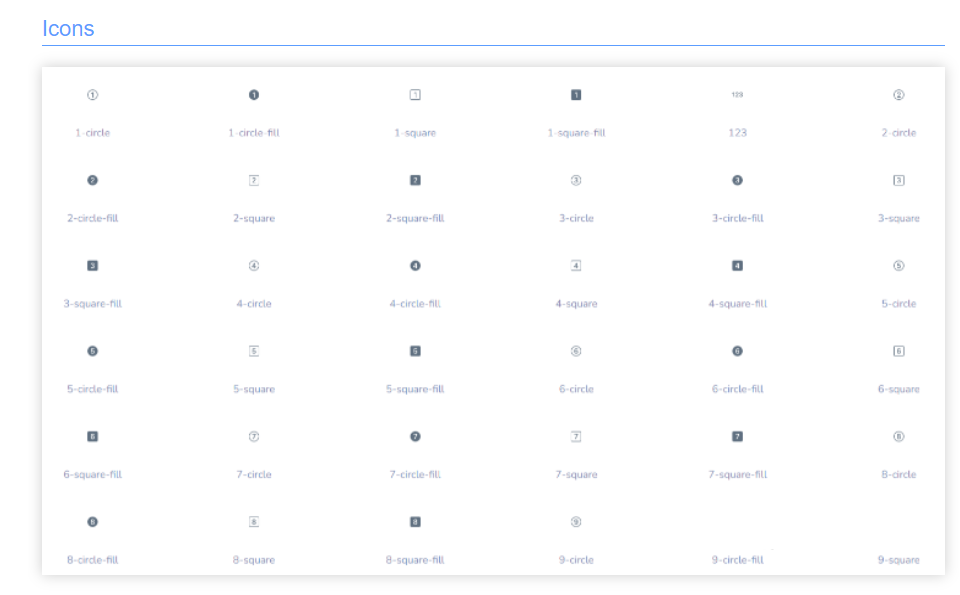Image resolution: width=960 pixels, height=595 pixels.
Task: Choose the 6-circle outline icon
Action: (x=576, y=351)
